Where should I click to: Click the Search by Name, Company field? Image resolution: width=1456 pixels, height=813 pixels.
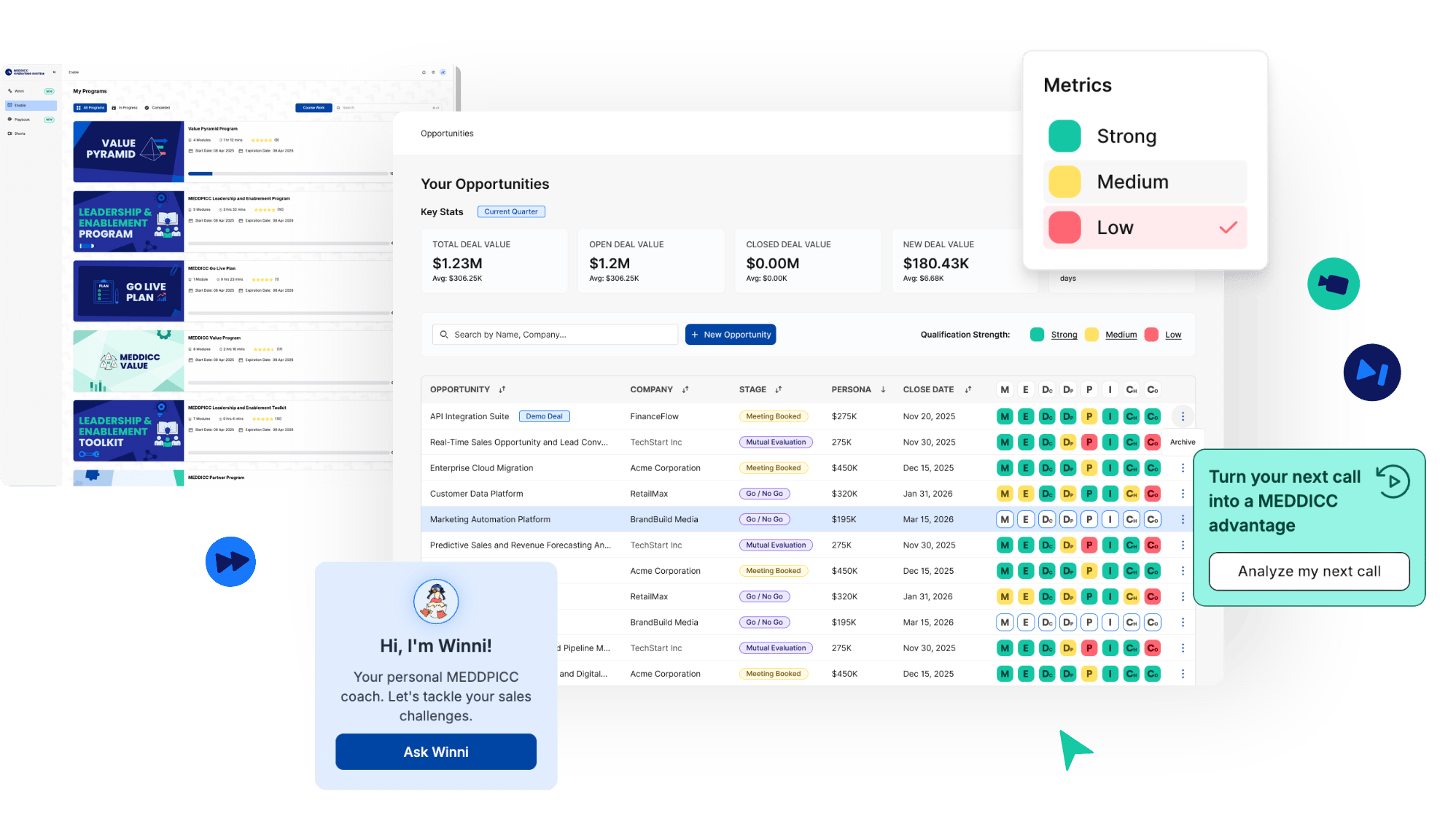[x=553, y=334]
